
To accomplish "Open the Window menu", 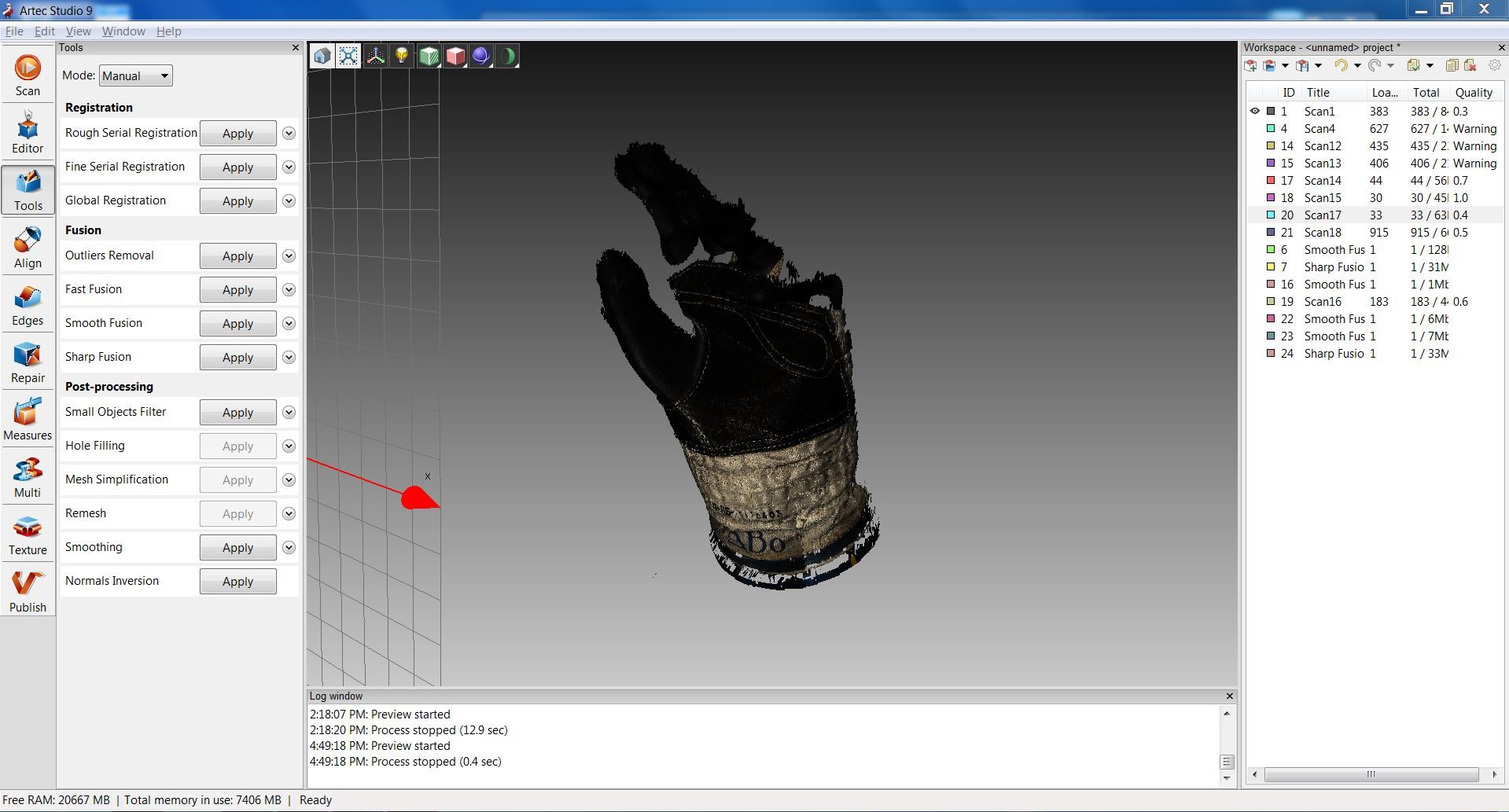I will [123, 31].
